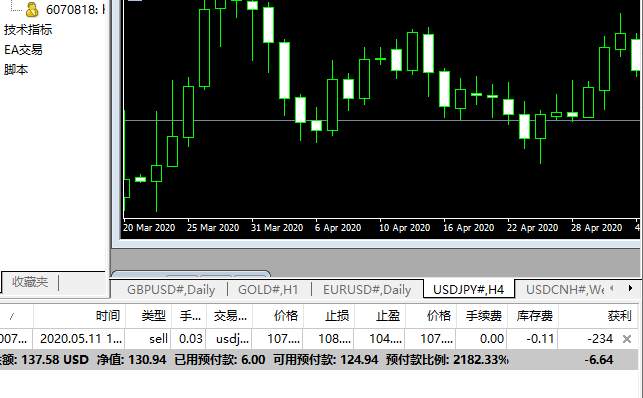Click the 20 Mar 2020 date label
The image size is (643, 398).
[x=149, y=227]
